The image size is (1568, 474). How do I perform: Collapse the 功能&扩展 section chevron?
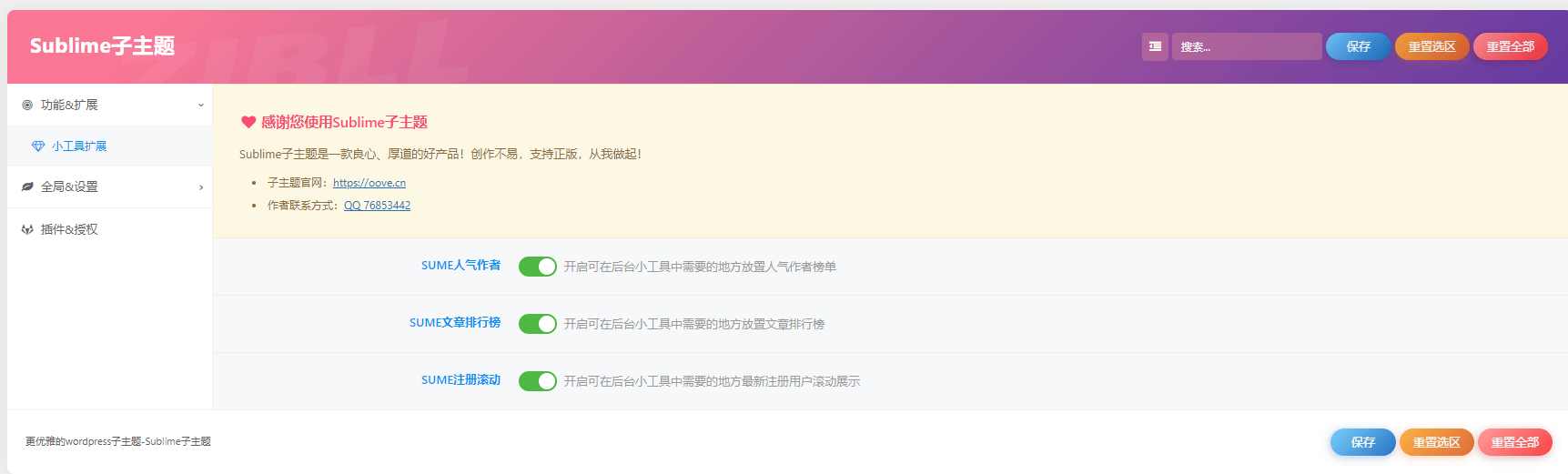(x=201, y=105)
